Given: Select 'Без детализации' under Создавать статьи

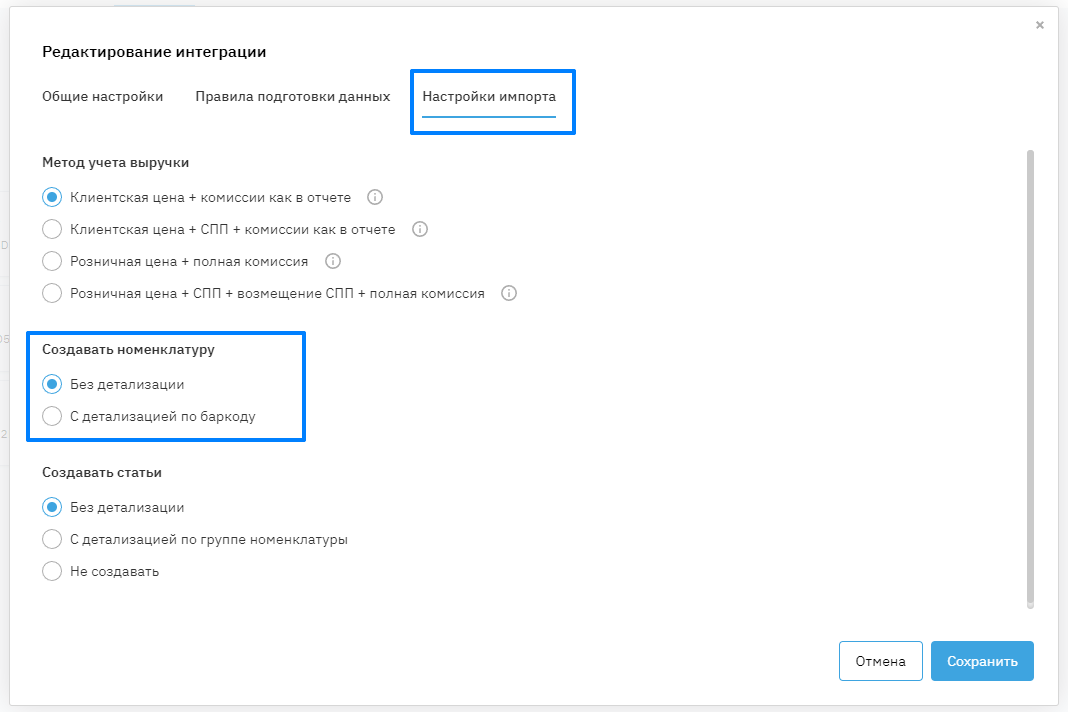Looking at the screenshot, I should tap(53, 507).
